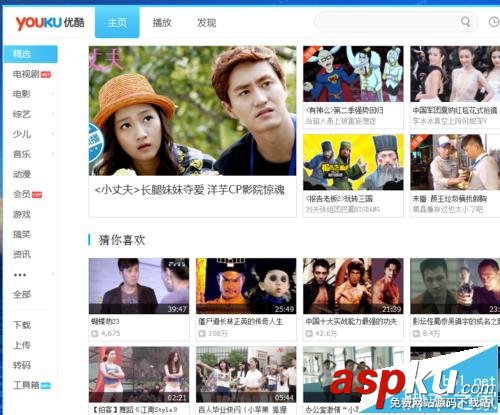This screenshot has height=415, width=500.
Task: Expand the 少儿 submenu arrow
Action: click(53, 134)
